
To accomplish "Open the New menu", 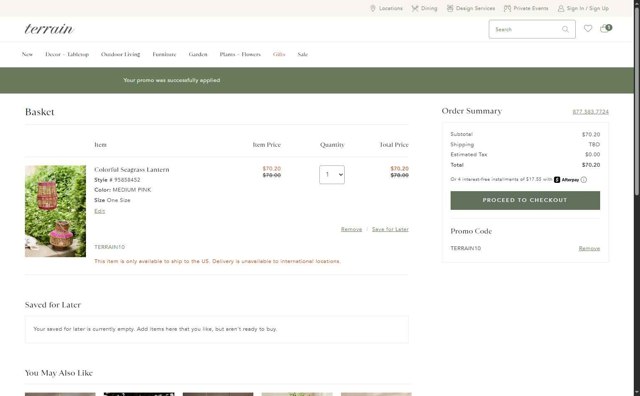I will click(x=27, y=54).
